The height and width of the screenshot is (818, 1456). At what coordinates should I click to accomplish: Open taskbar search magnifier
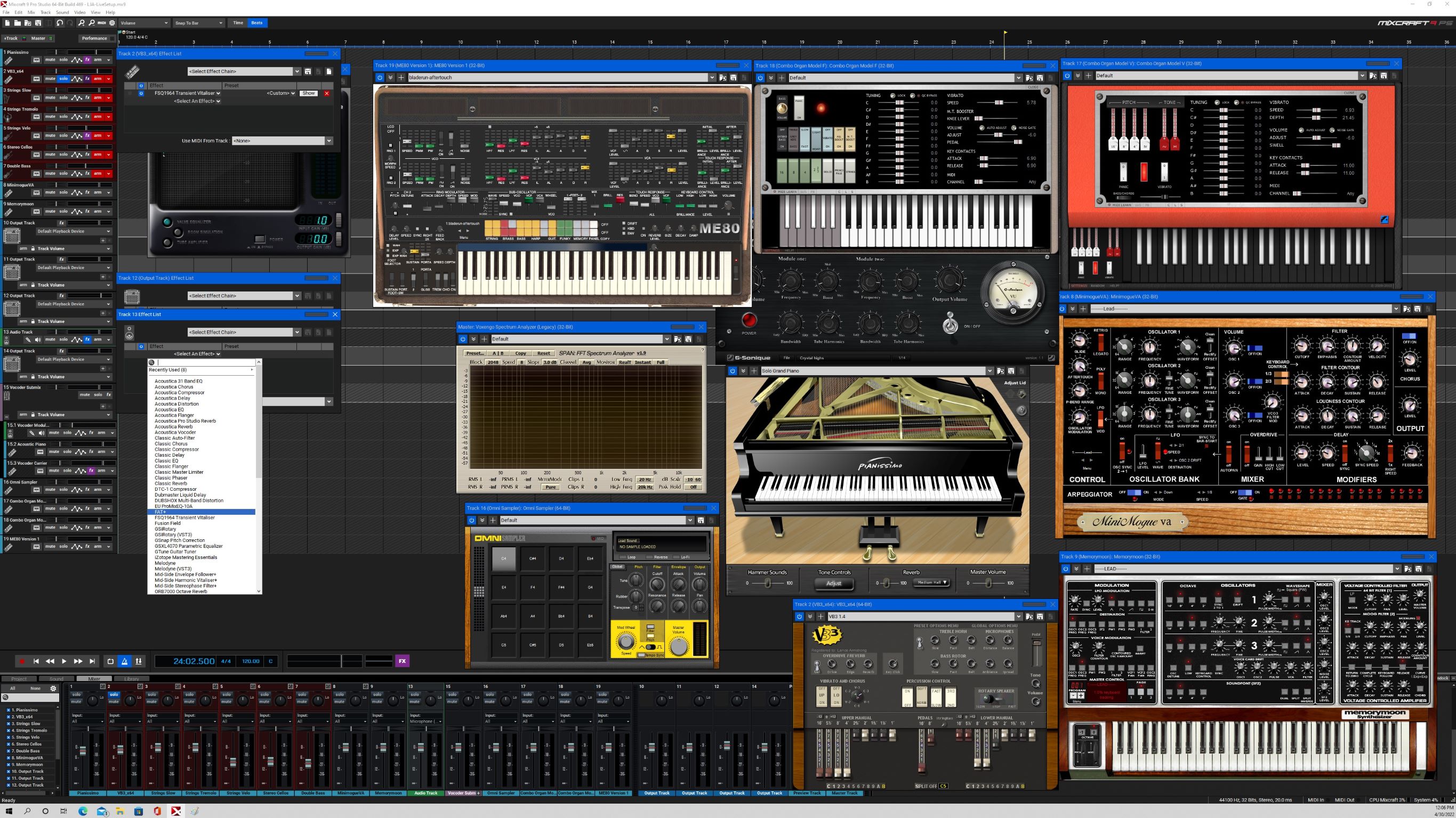click(x=27, y=811)
